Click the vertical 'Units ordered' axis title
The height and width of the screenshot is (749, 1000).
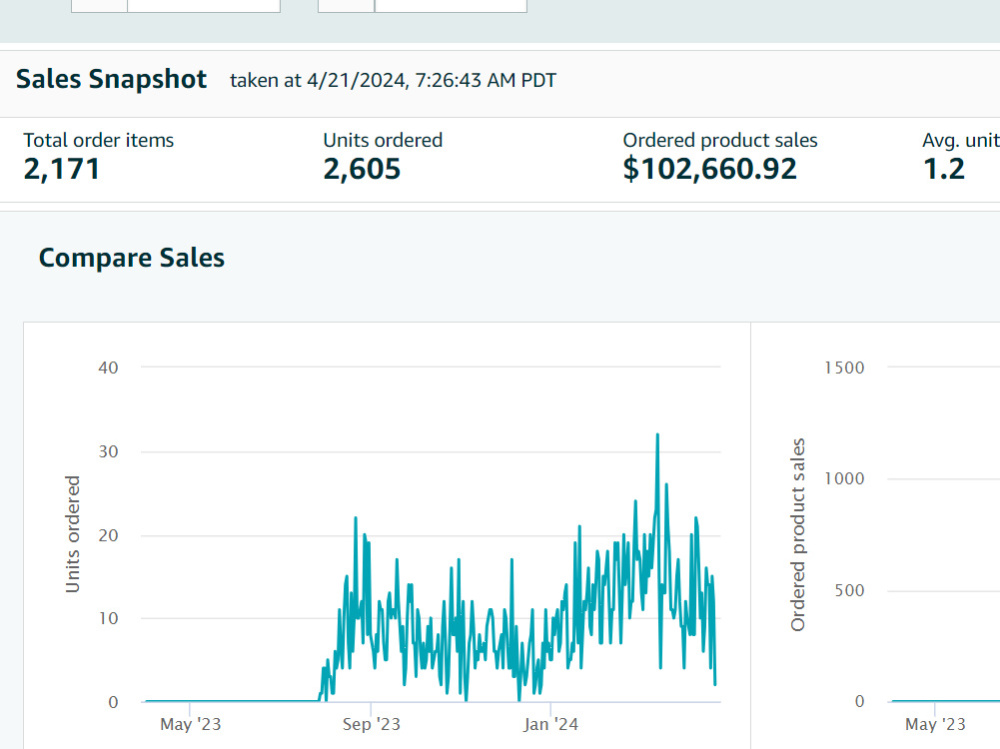(73, 534)
